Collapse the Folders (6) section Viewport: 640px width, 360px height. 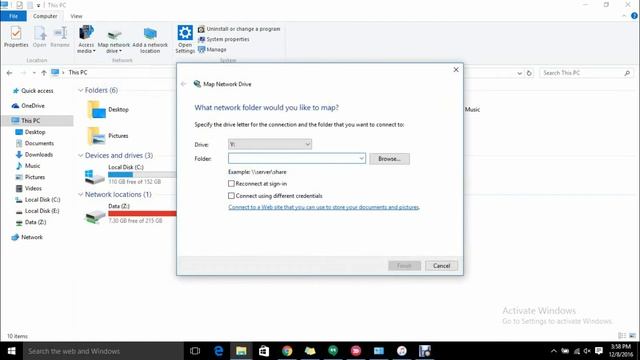click(x=80, y=90)
